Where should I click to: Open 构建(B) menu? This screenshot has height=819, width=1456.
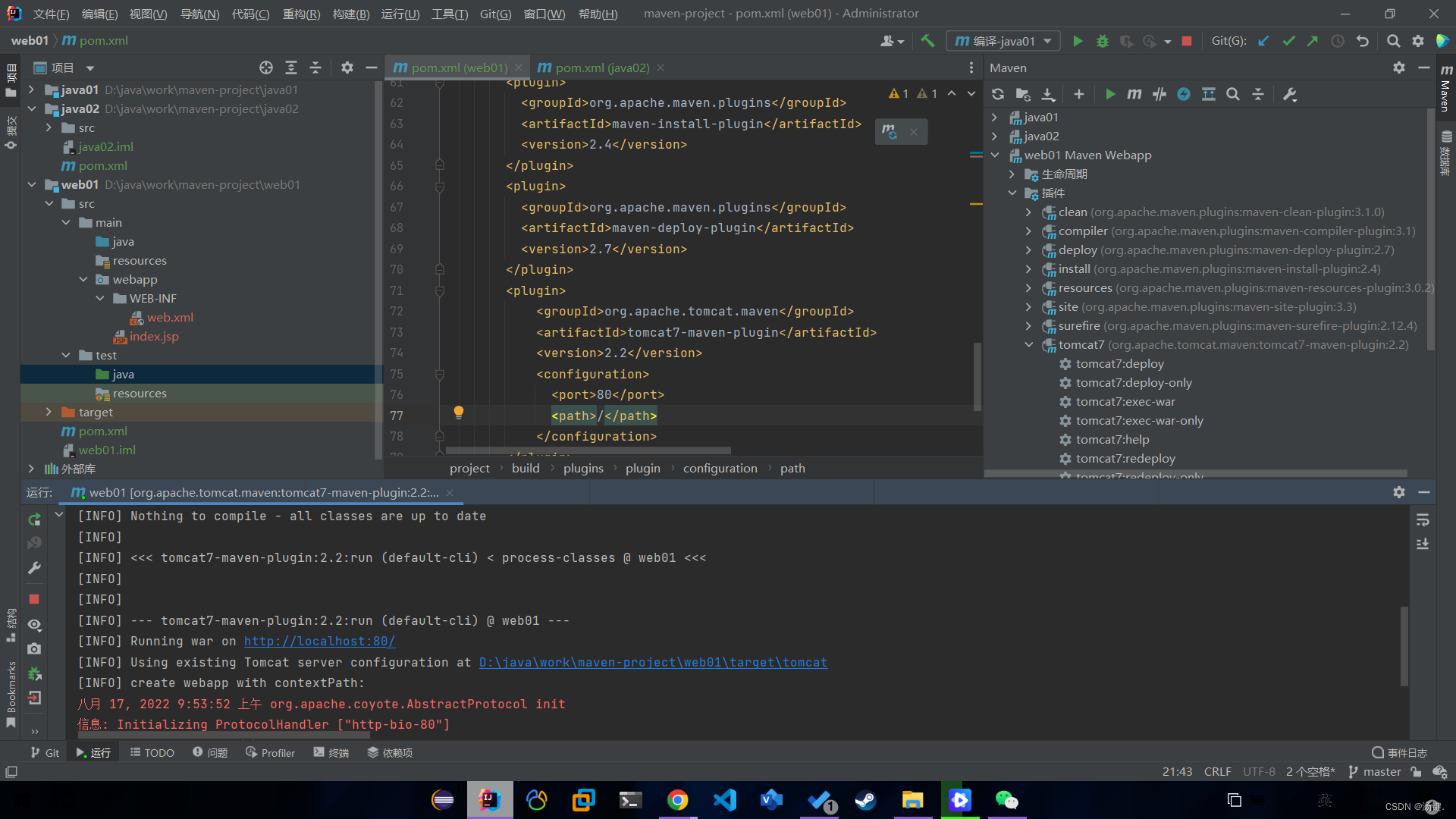point(351,14)
